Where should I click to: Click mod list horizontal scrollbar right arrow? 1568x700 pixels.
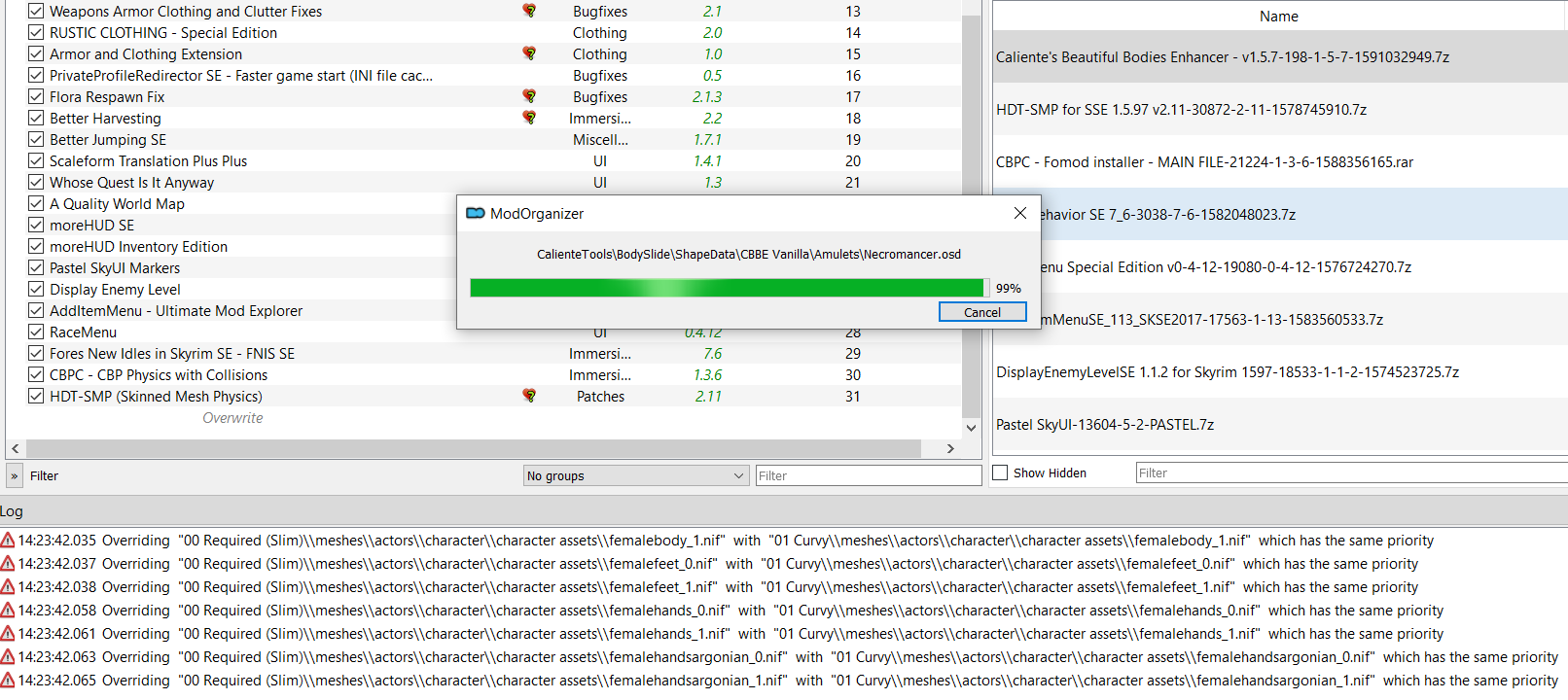pyautogui.click(x=950, y=448)
